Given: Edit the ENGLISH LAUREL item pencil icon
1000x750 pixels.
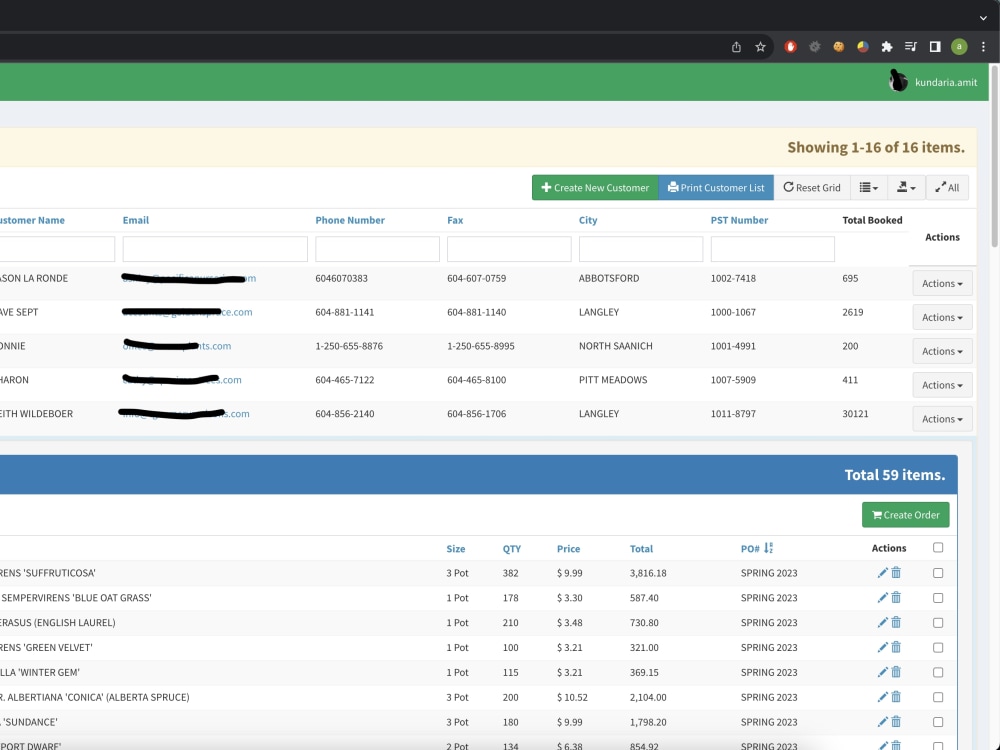Looking at the screenshot, I should pos(883,622).
